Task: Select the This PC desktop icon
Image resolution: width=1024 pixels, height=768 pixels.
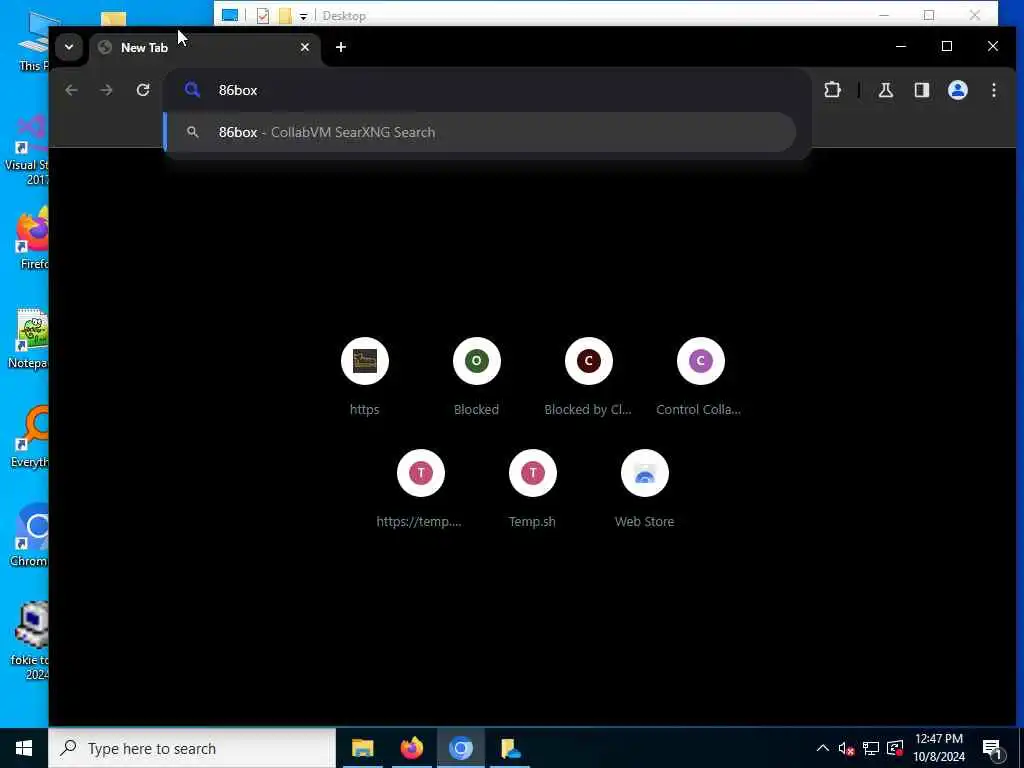Action: pyautogui.click(x=33, y=40)
